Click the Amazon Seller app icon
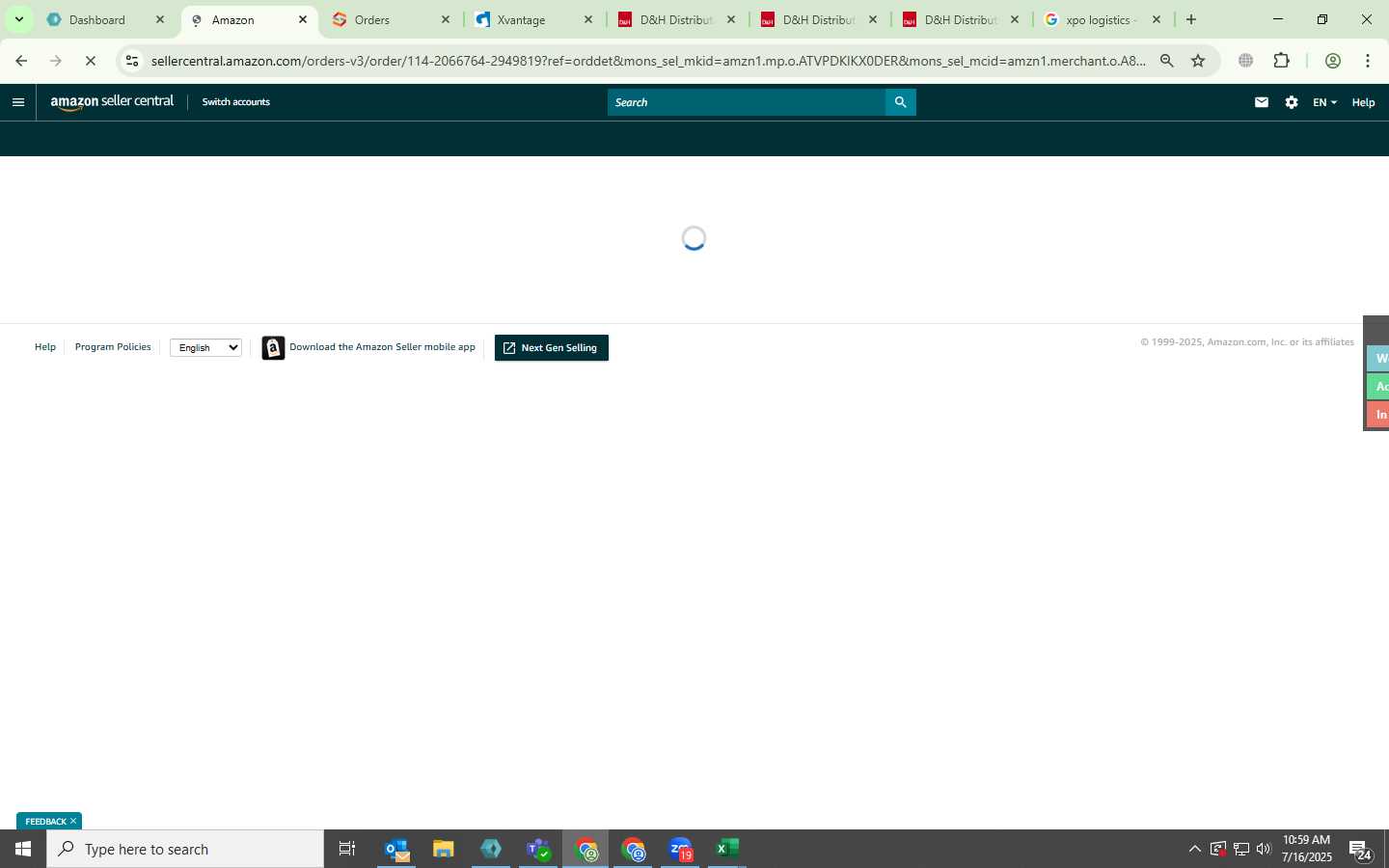Viewport: 1389px width, 868px height. pos(273,348)
